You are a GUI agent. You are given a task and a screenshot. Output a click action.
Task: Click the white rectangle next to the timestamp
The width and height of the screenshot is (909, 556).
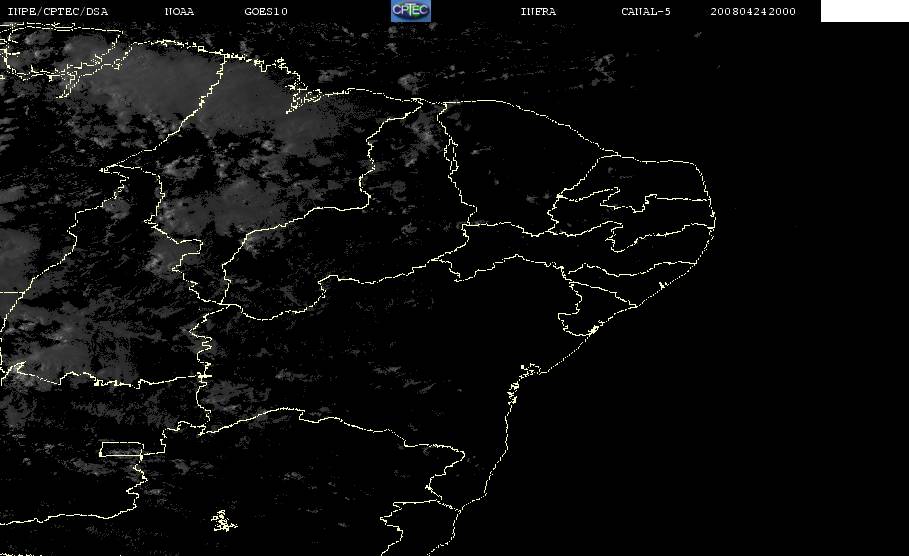click(865, 11)
